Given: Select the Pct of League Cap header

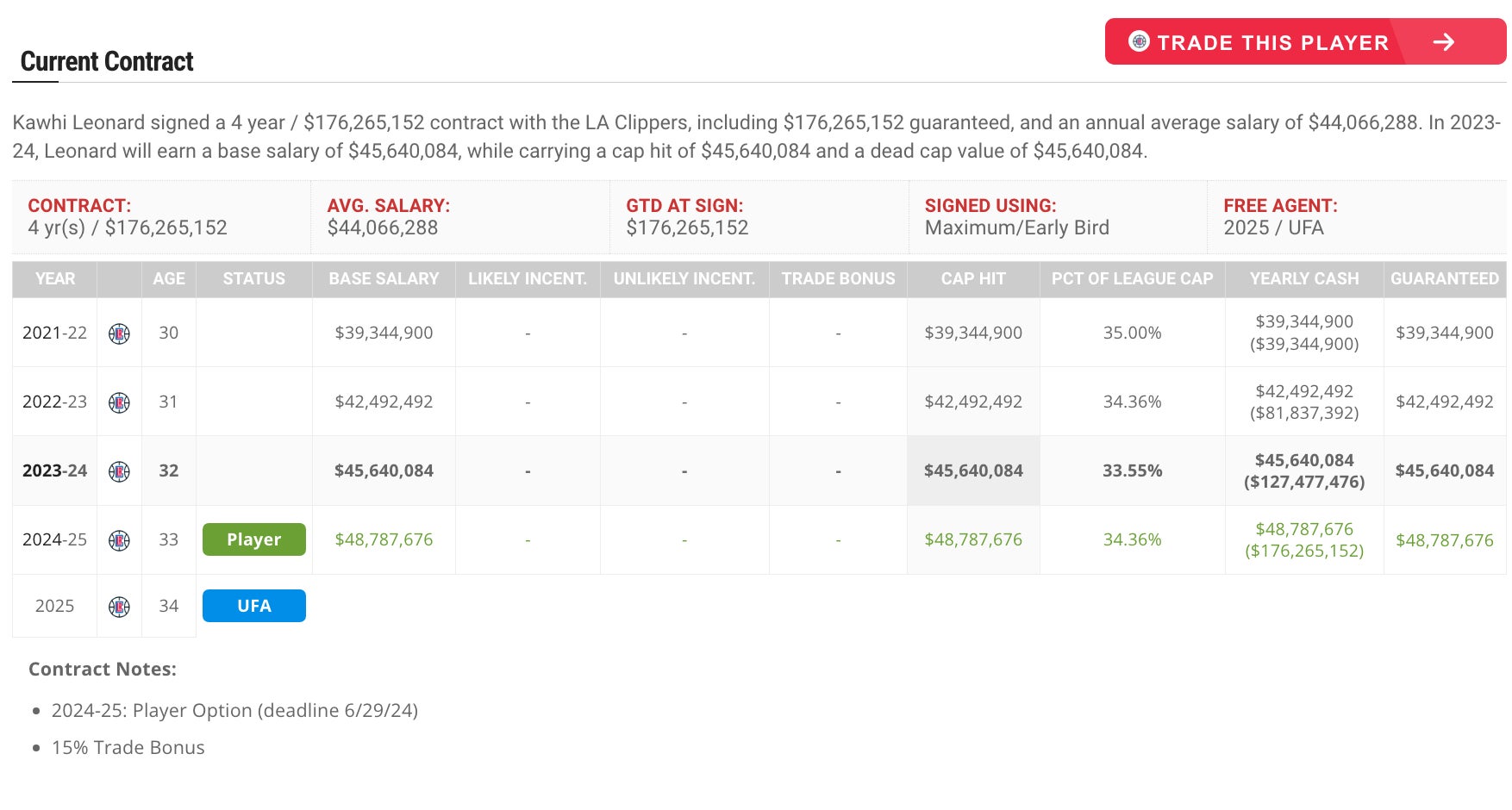Looking at the screenshot, I should point(1131,279).
